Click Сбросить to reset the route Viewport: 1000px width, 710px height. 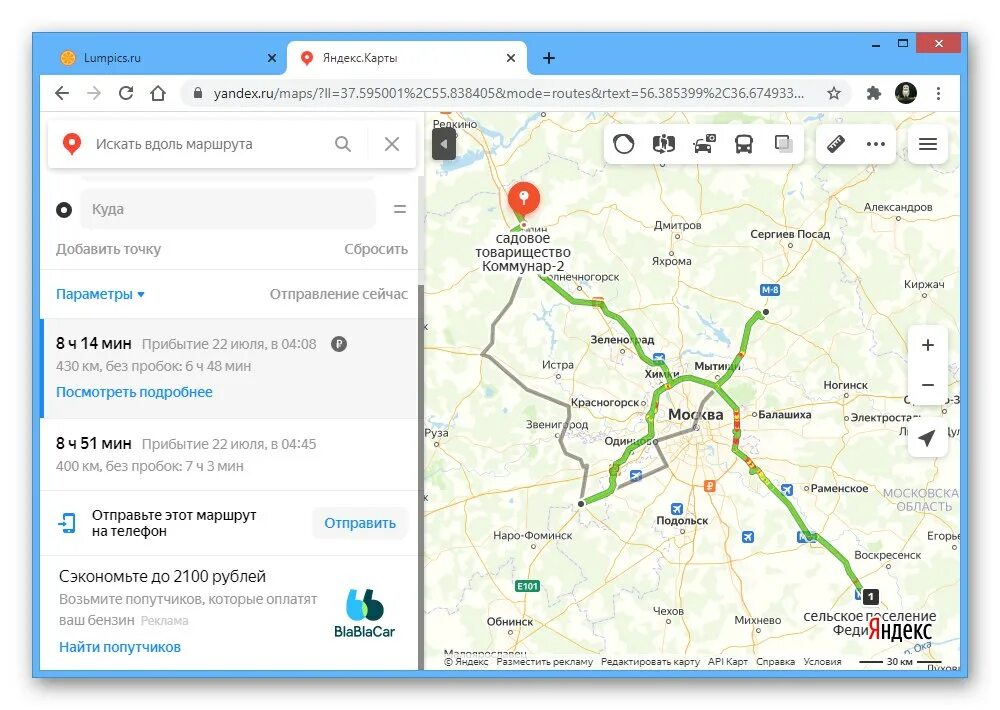[x=376, y=249]
